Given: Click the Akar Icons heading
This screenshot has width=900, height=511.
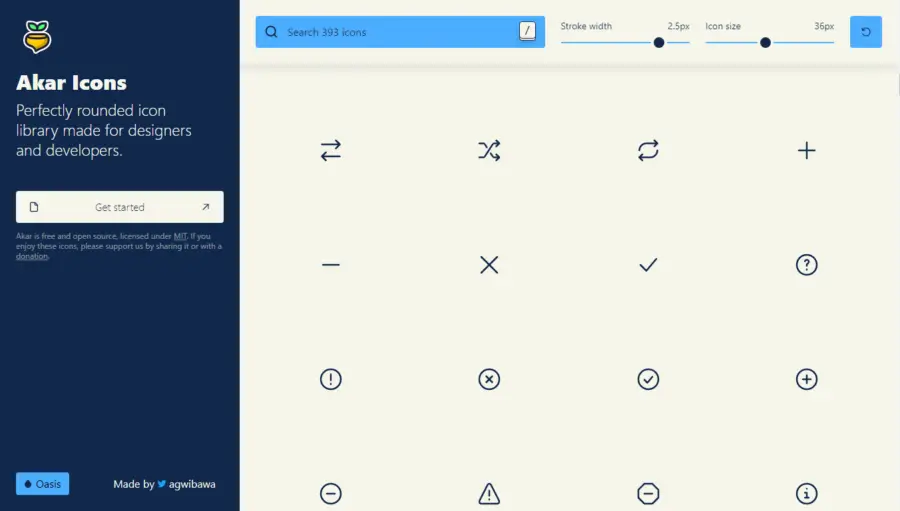Looking at the screenshot, I should pos(71,83).
